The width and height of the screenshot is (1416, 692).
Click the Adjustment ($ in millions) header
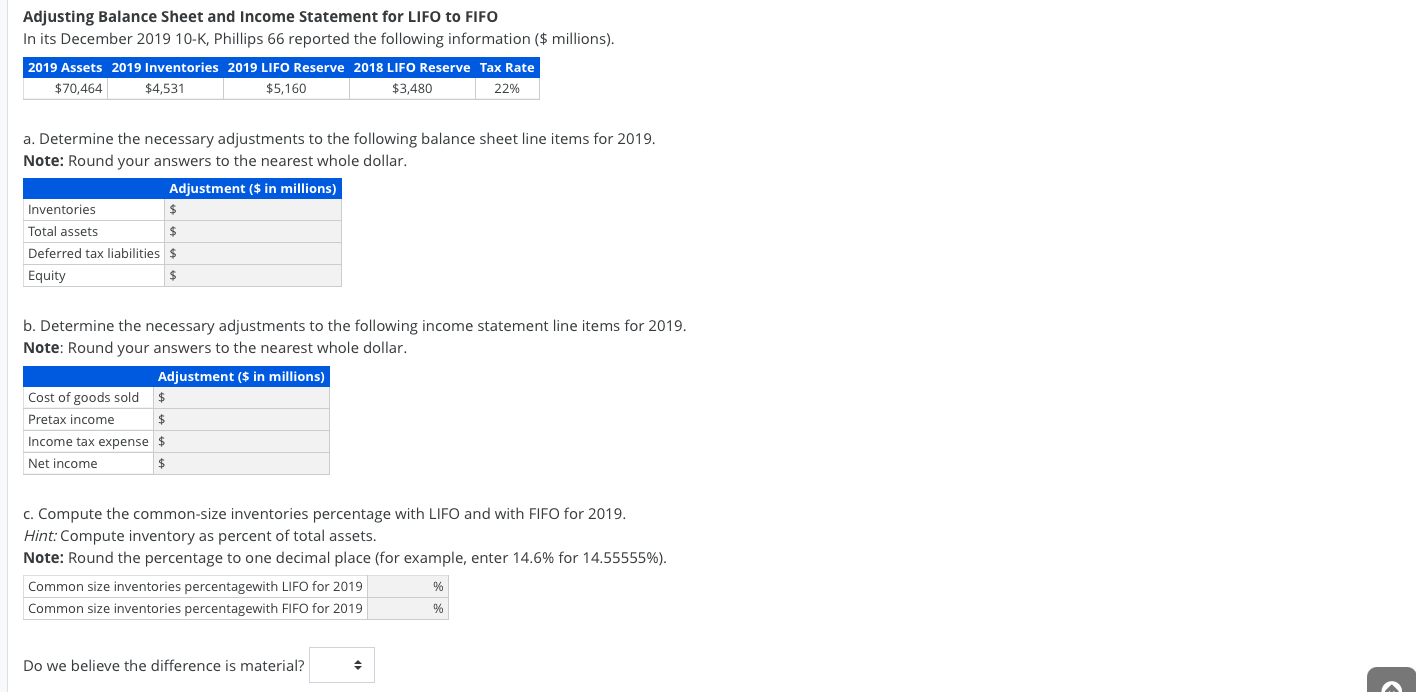coord(253,188)
